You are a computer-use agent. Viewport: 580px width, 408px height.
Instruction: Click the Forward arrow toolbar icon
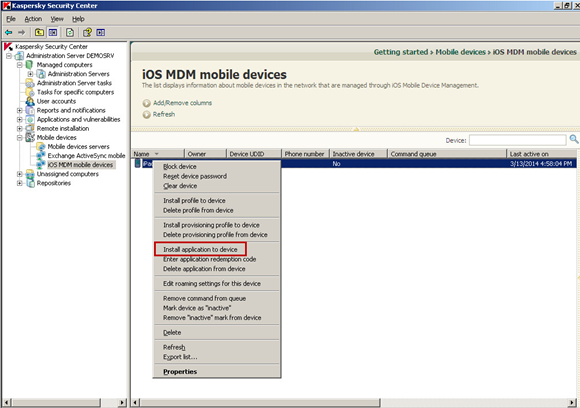click(x=21, y=33)
